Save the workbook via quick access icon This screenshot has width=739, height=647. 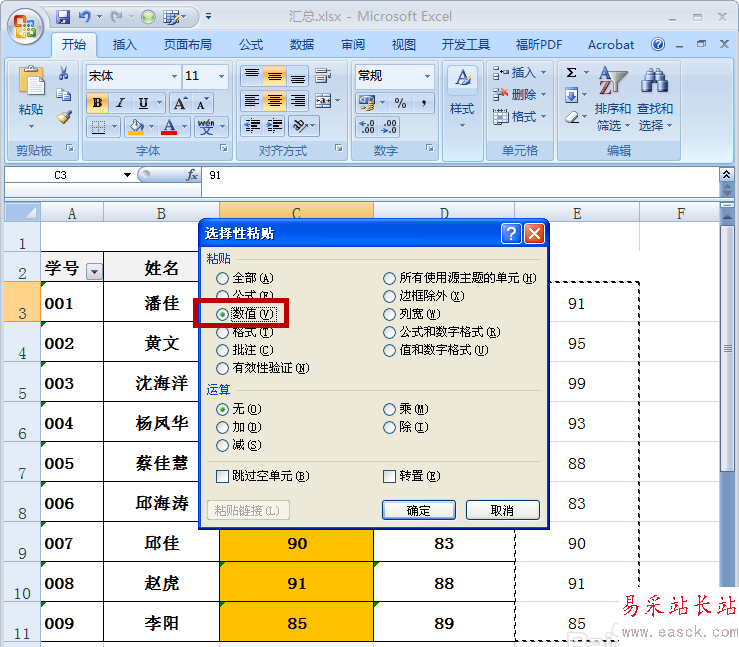(x=62, y=17)
